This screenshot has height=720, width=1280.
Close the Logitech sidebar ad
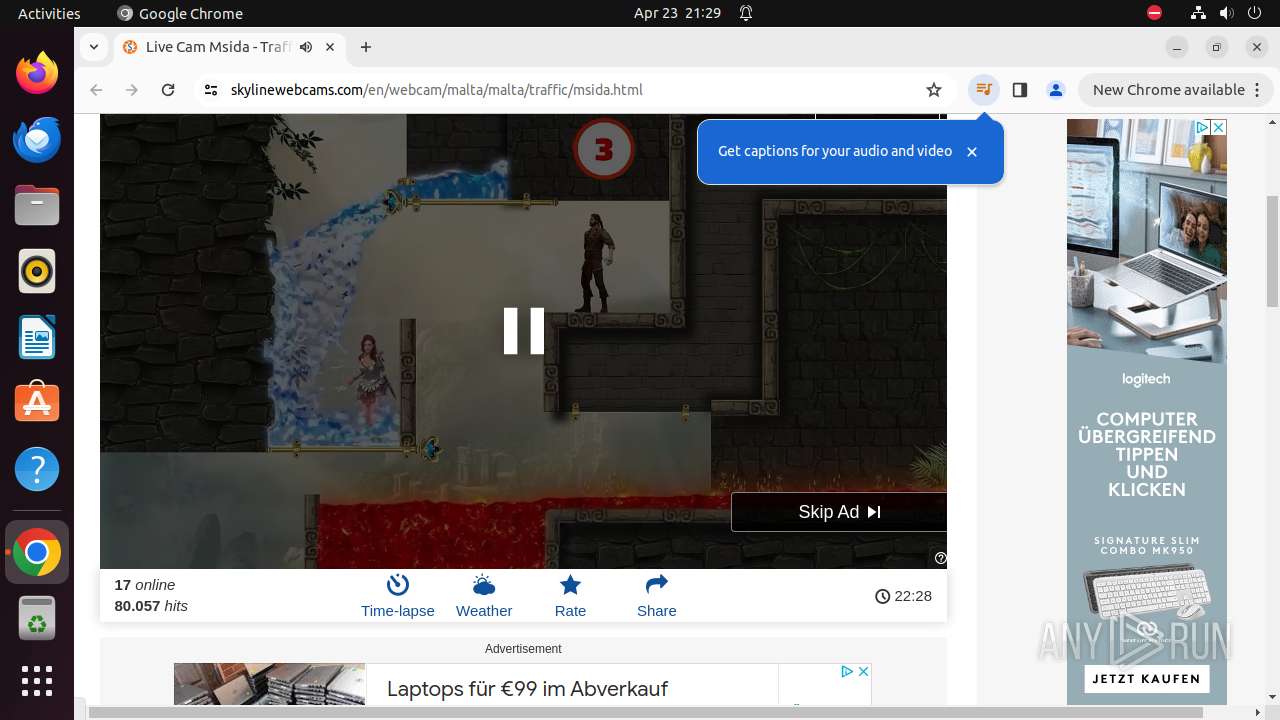[1218, 127]
